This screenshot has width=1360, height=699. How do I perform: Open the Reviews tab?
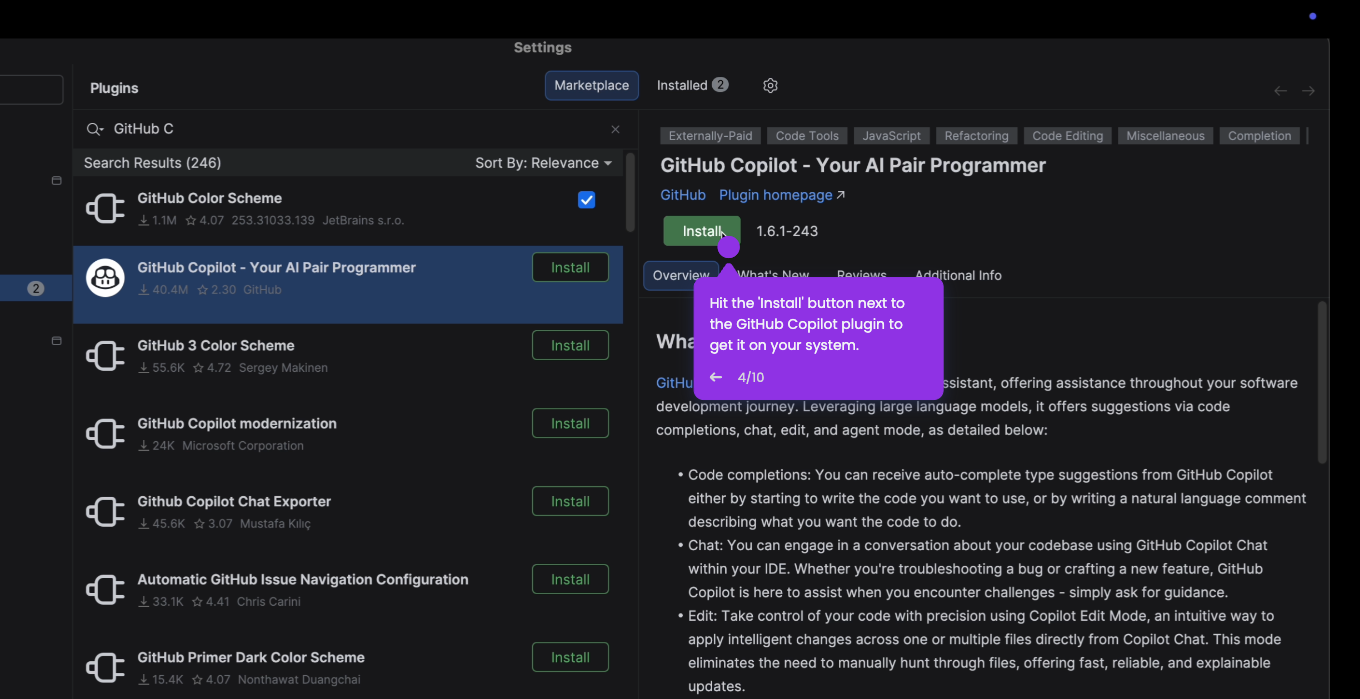pos(862,276)
